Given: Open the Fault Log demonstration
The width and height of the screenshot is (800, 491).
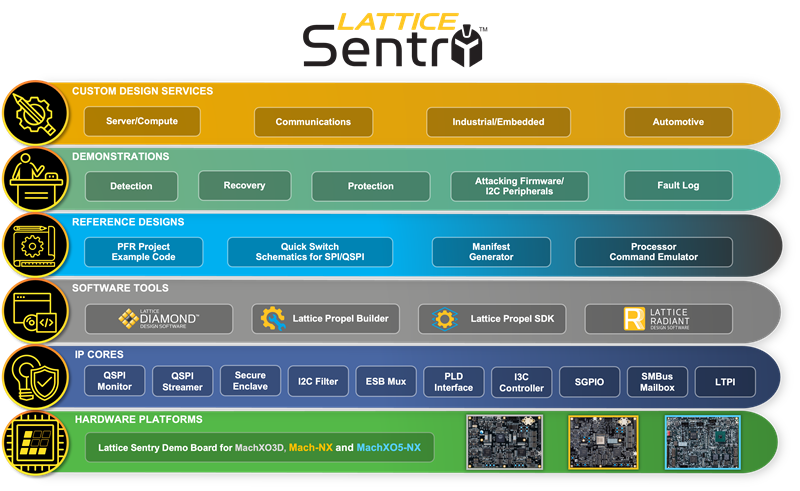Looking at the screenshot, I should 678,186.
